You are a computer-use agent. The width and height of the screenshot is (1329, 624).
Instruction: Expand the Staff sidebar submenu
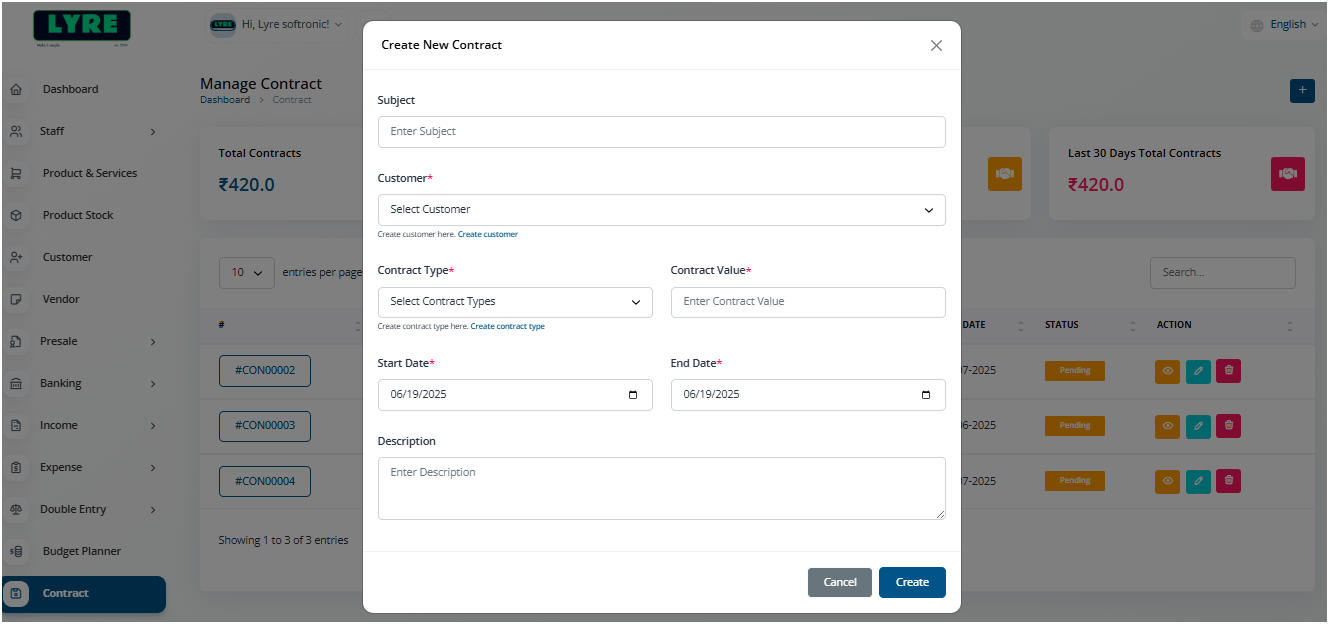pos(153,132)
